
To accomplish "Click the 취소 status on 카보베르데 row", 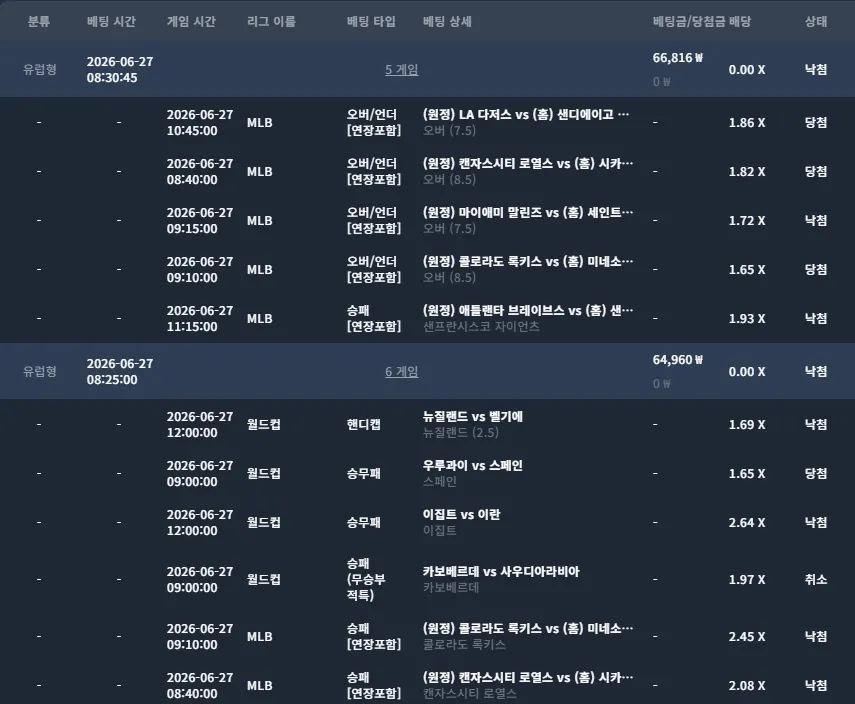I will click(x=816, y=579).
